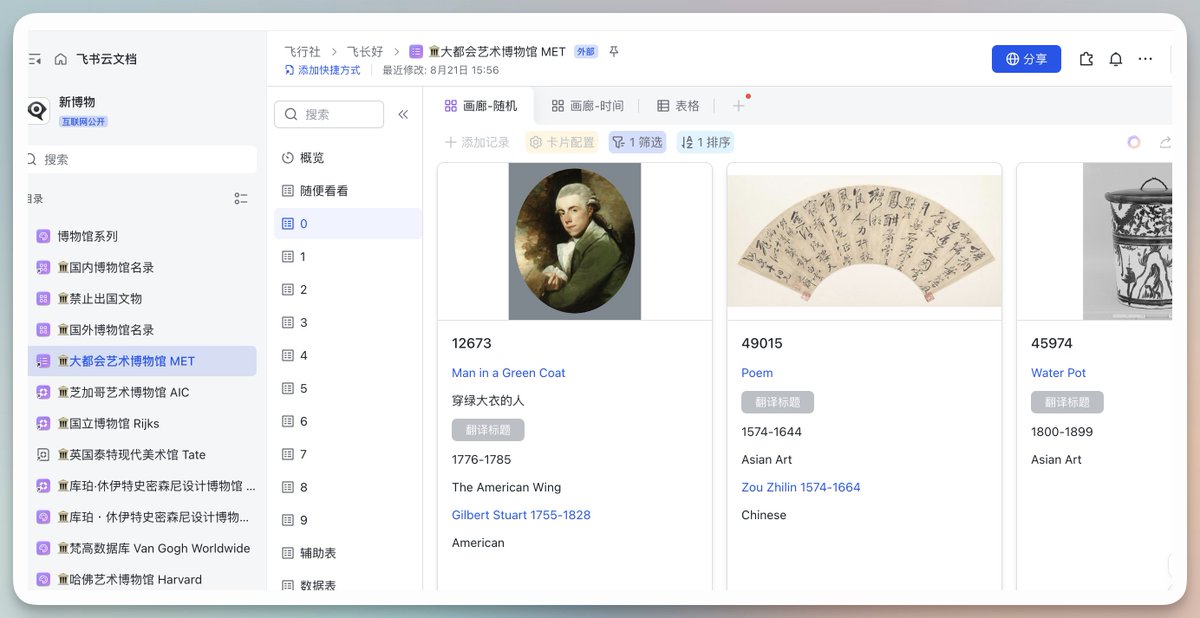
Task: Open the 新博物 workspace avatar
Action: tap(38, 110)
